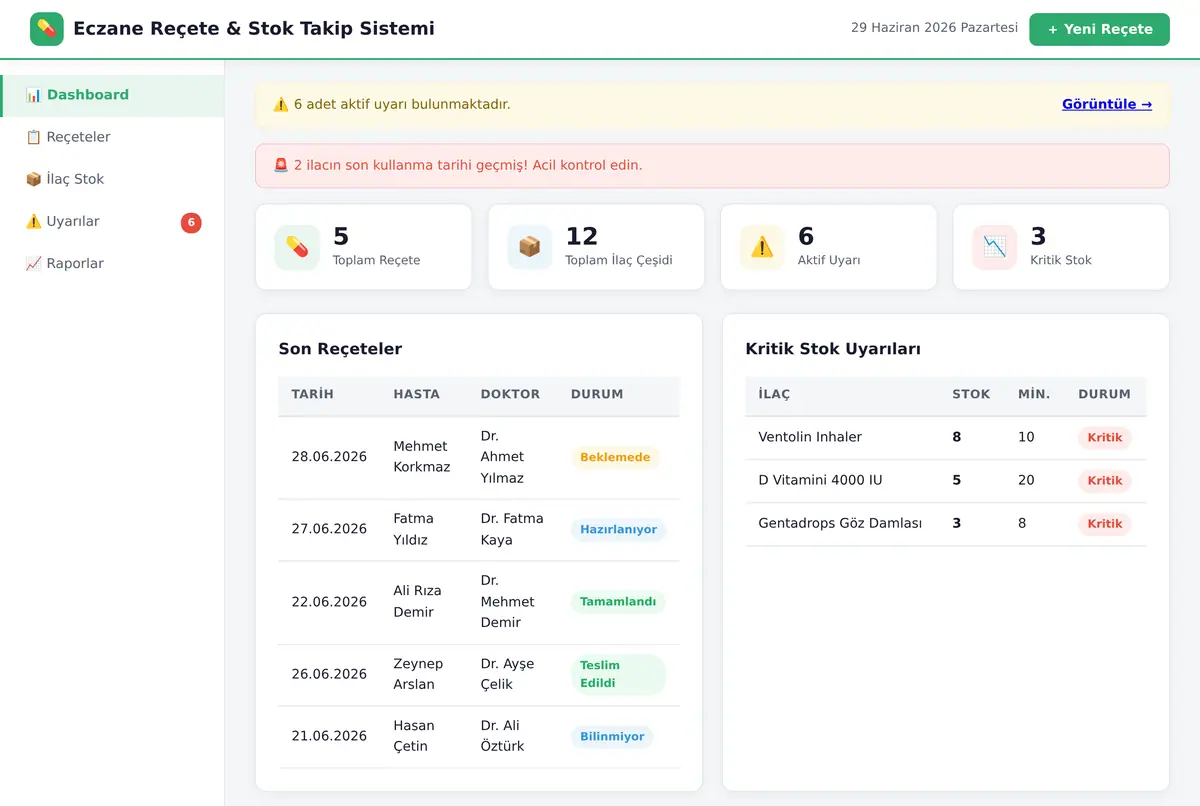Open İlaç Stok in the sidebar
This screenshot has width=1200, height=806.
(112, 179)
